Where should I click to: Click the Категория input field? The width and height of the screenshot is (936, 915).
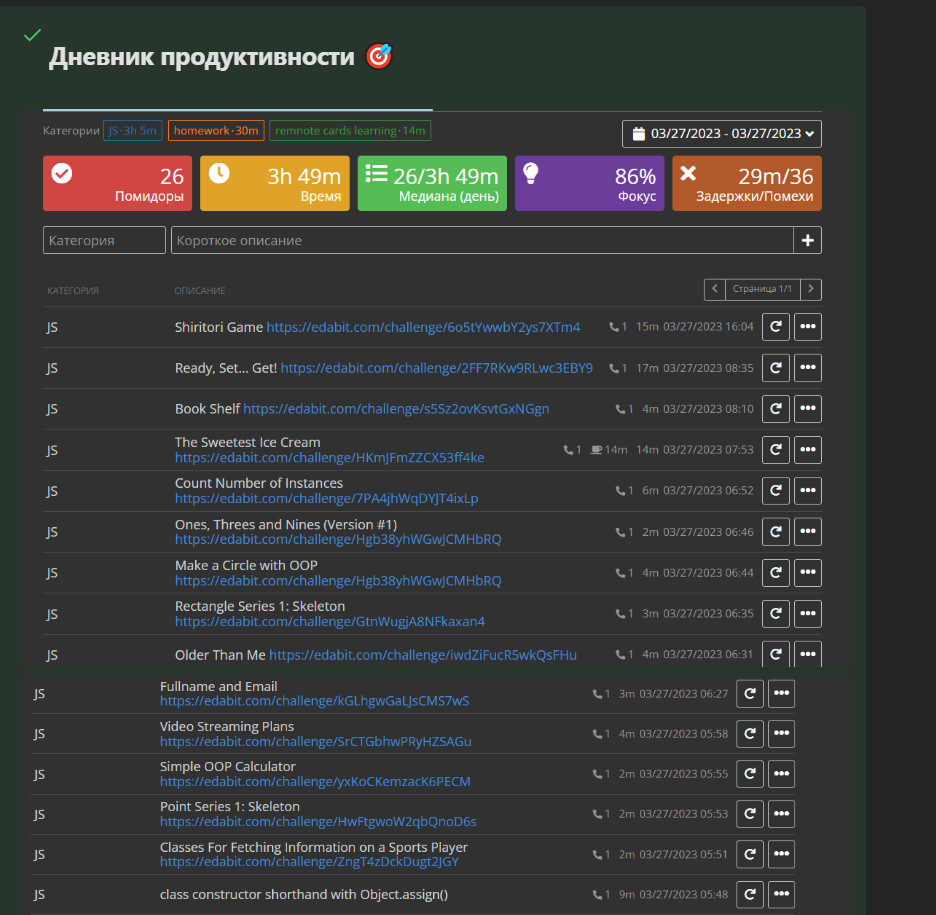104,240
